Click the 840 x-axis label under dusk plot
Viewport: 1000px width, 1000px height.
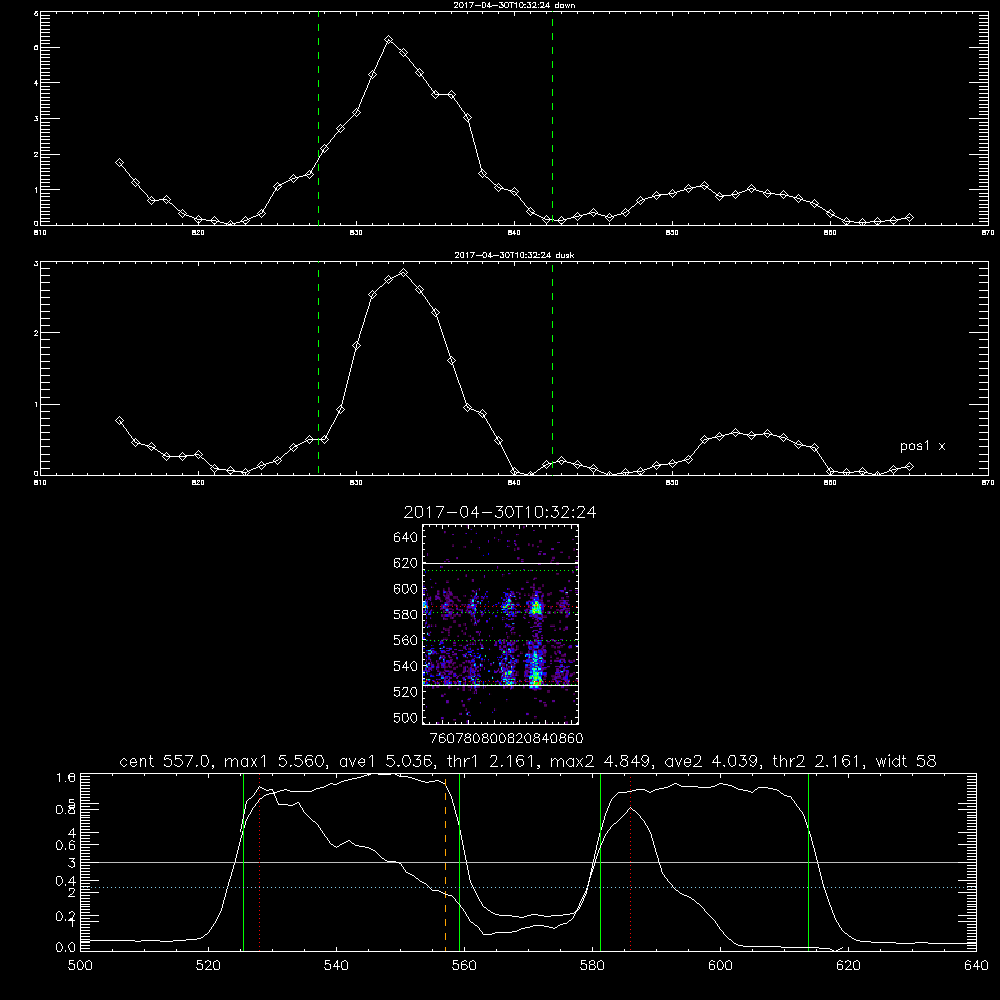click(x=514, y=483)
